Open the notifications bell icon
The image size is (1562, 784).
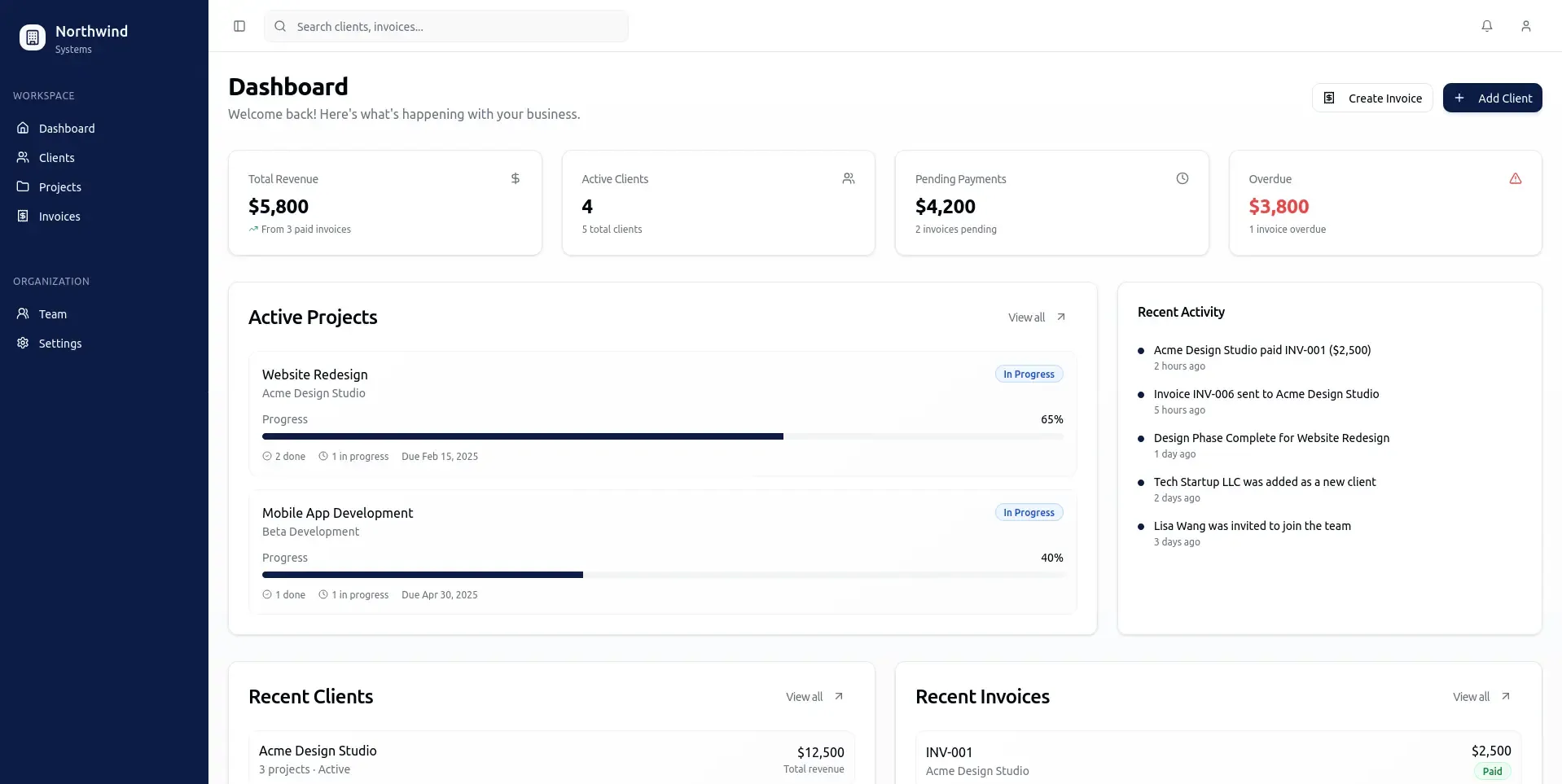[1486, 25]
